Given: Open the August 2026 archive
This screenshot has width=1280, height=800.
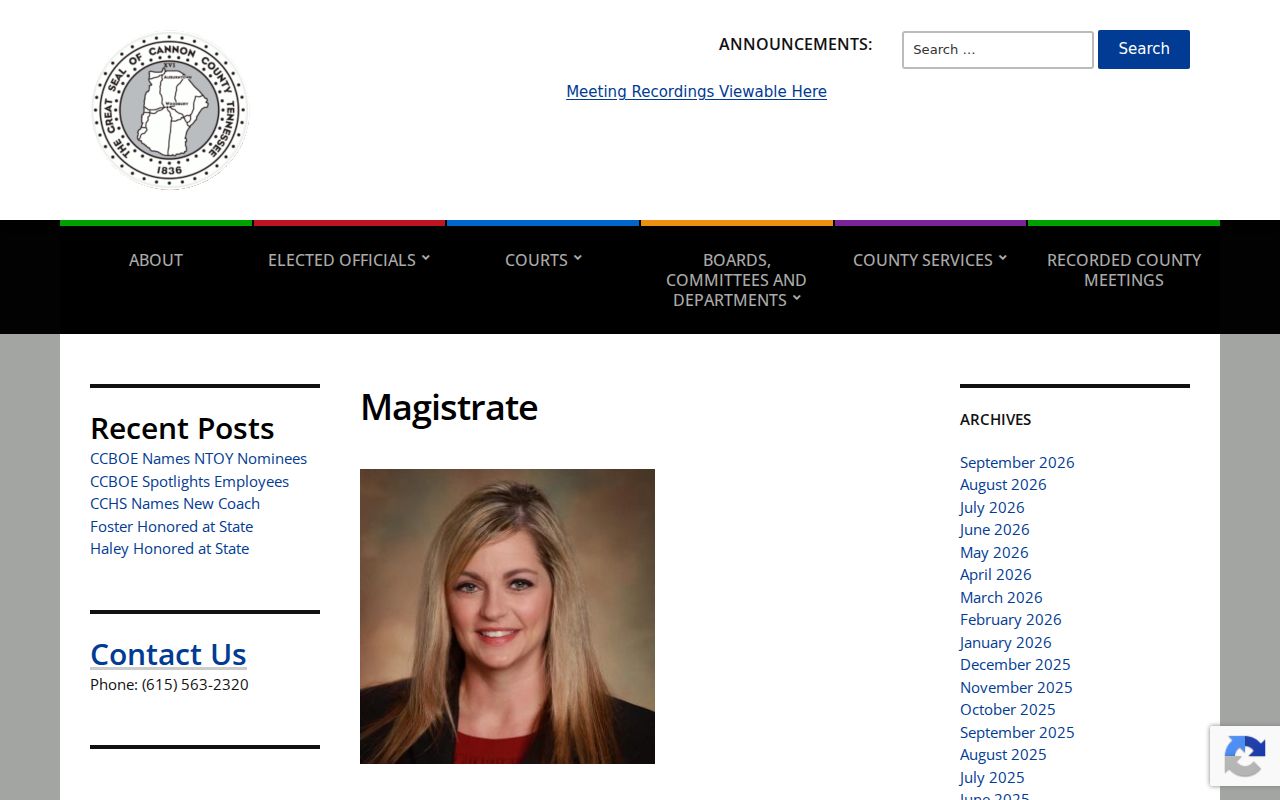Looking at the screenshot, I should (1003, 485).
